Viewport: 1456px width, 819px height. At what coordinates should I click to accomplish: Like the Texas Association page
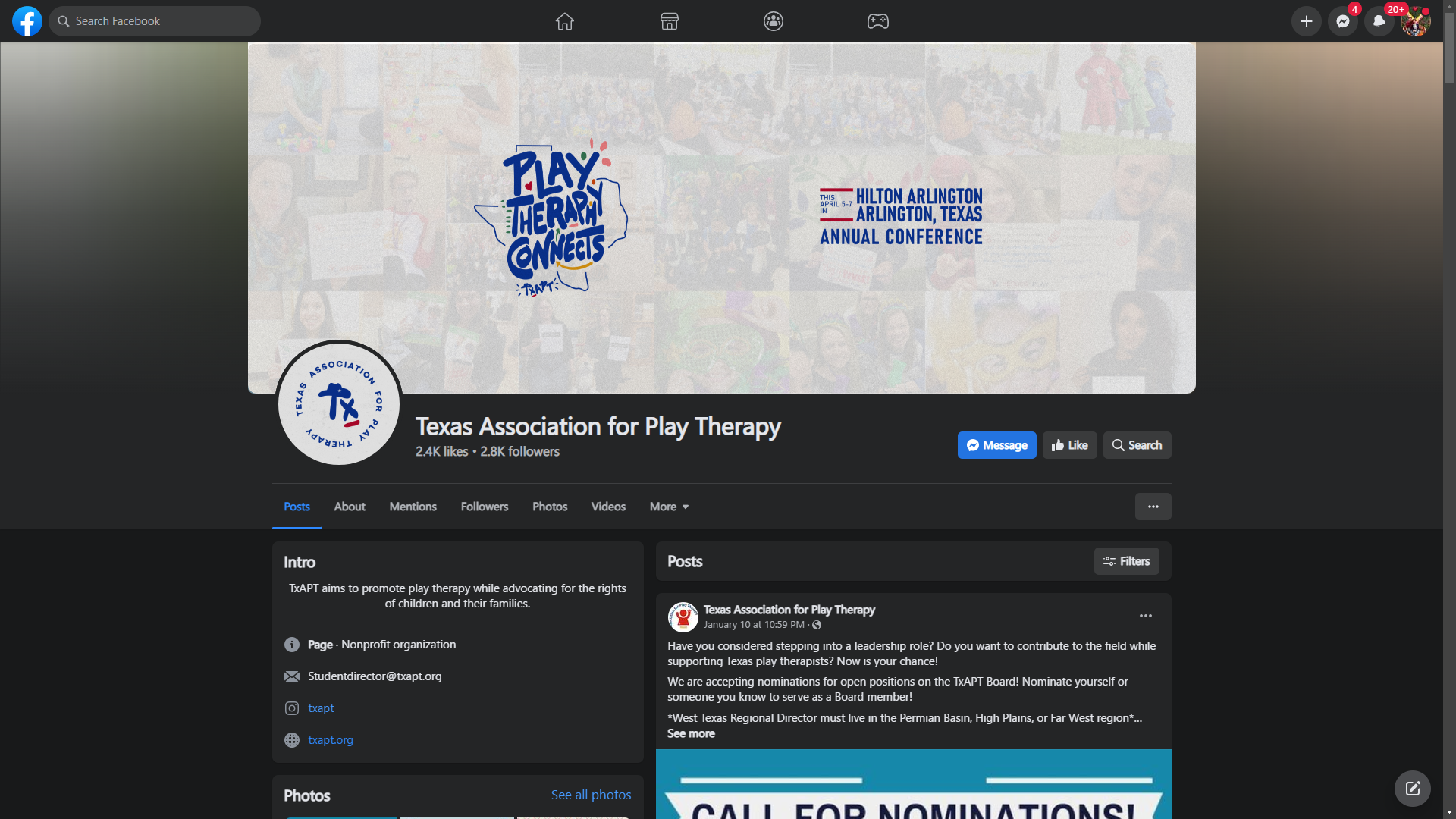[1069, 445]
